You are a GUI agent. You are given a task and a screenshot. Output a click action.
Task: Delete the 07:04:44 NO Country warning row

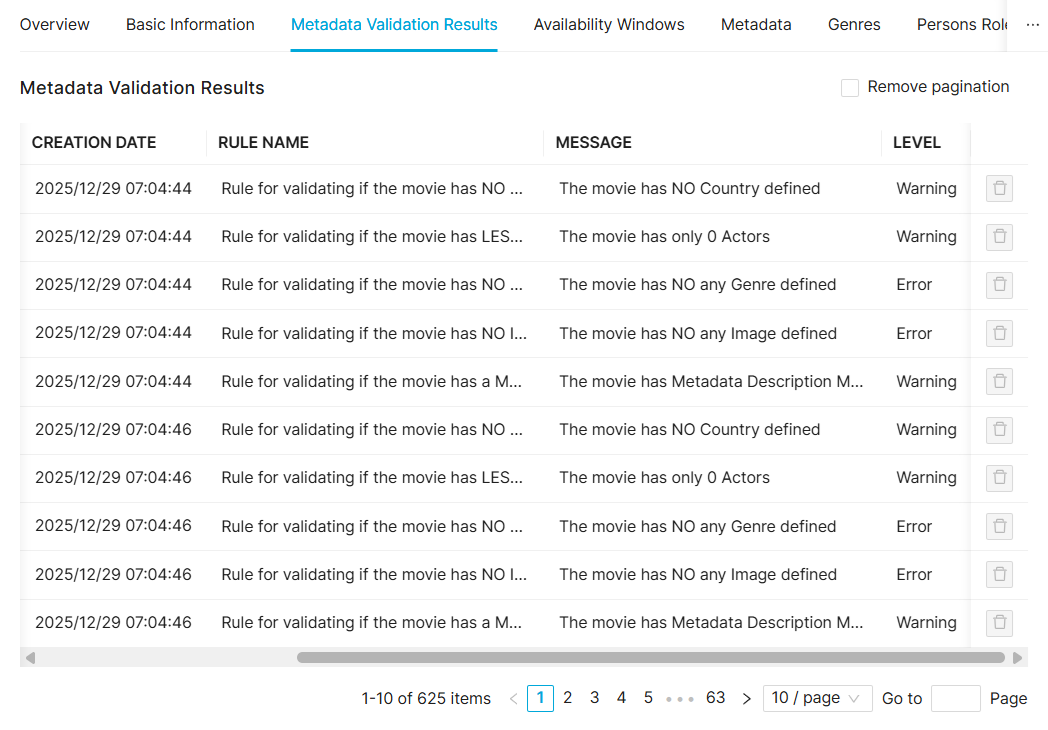click(x=999, y=189)
